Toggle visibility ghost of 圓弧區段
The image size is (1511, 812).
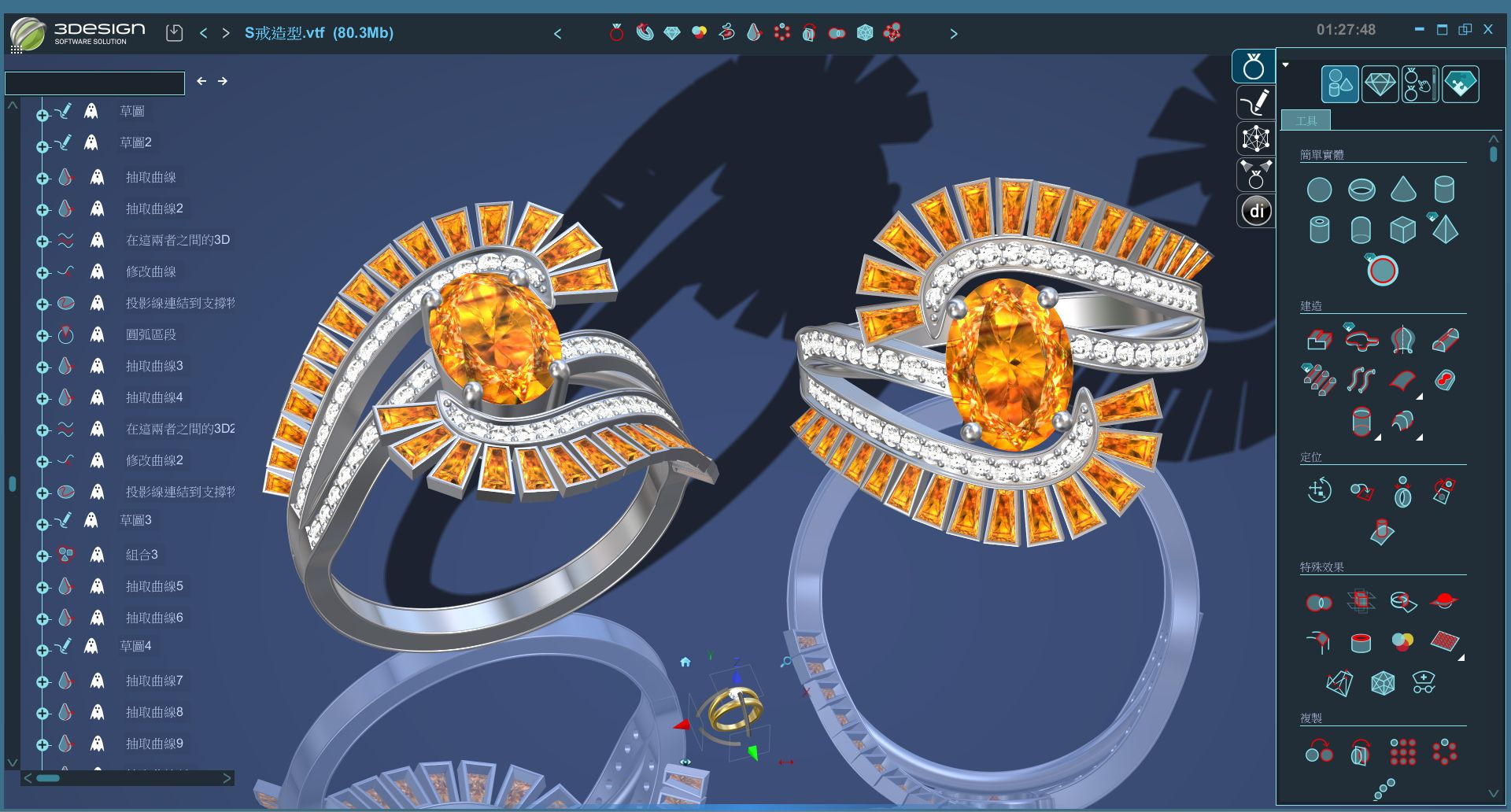click(98, 334)
